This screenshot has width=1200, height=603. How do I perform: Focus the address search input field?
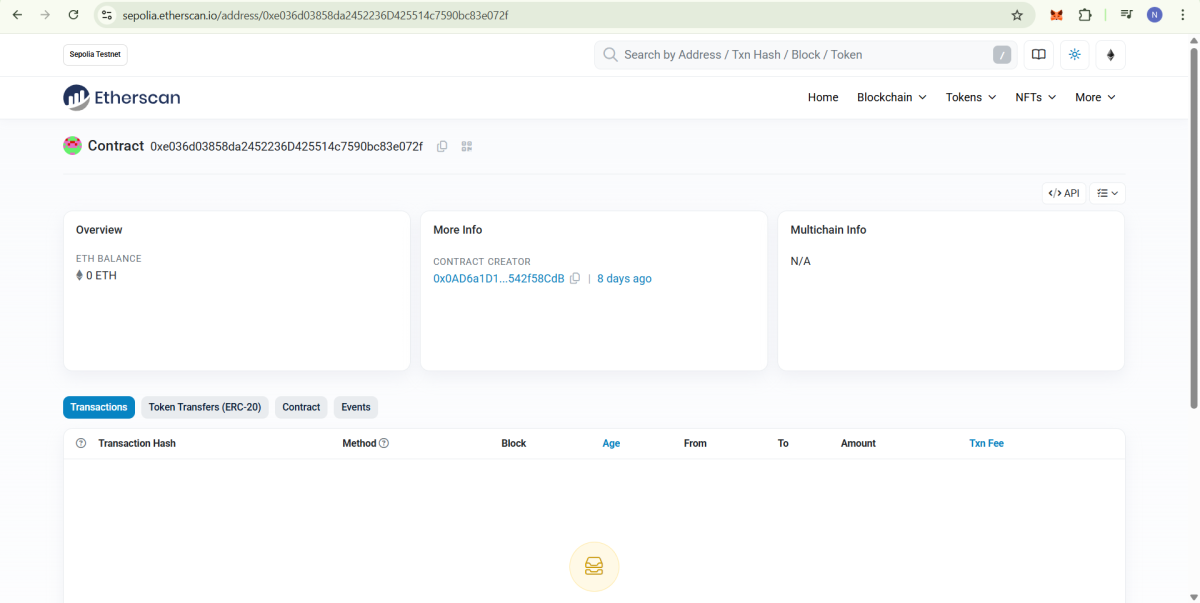click(800, 55)
